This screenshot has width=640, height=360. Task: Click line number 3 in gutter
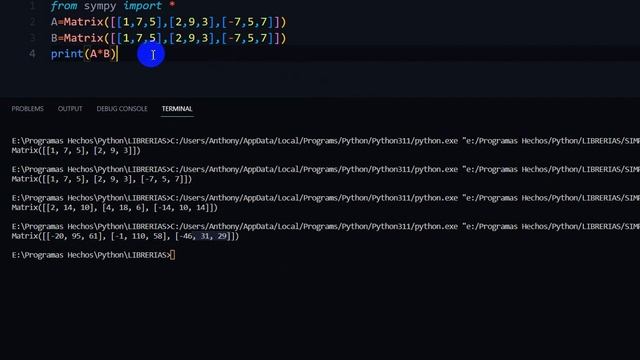32,38
